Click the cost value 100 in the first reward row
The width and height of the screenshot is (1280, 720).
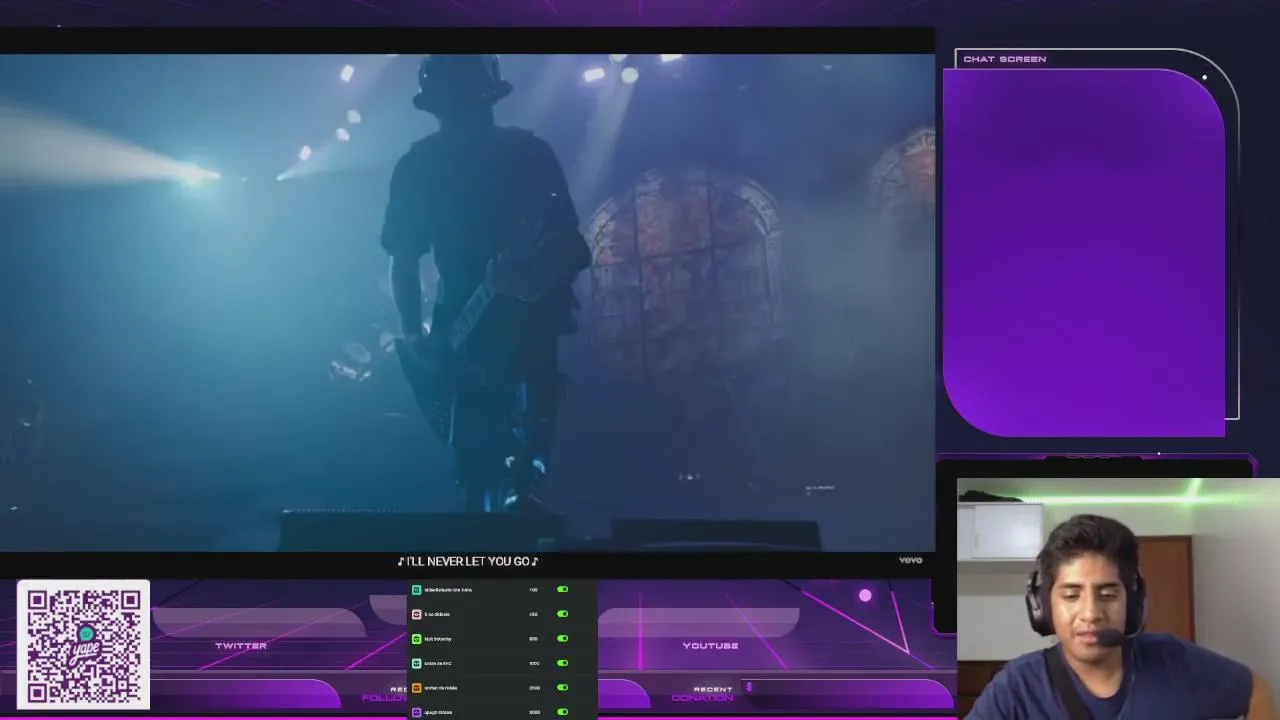(x=533, y=590)
